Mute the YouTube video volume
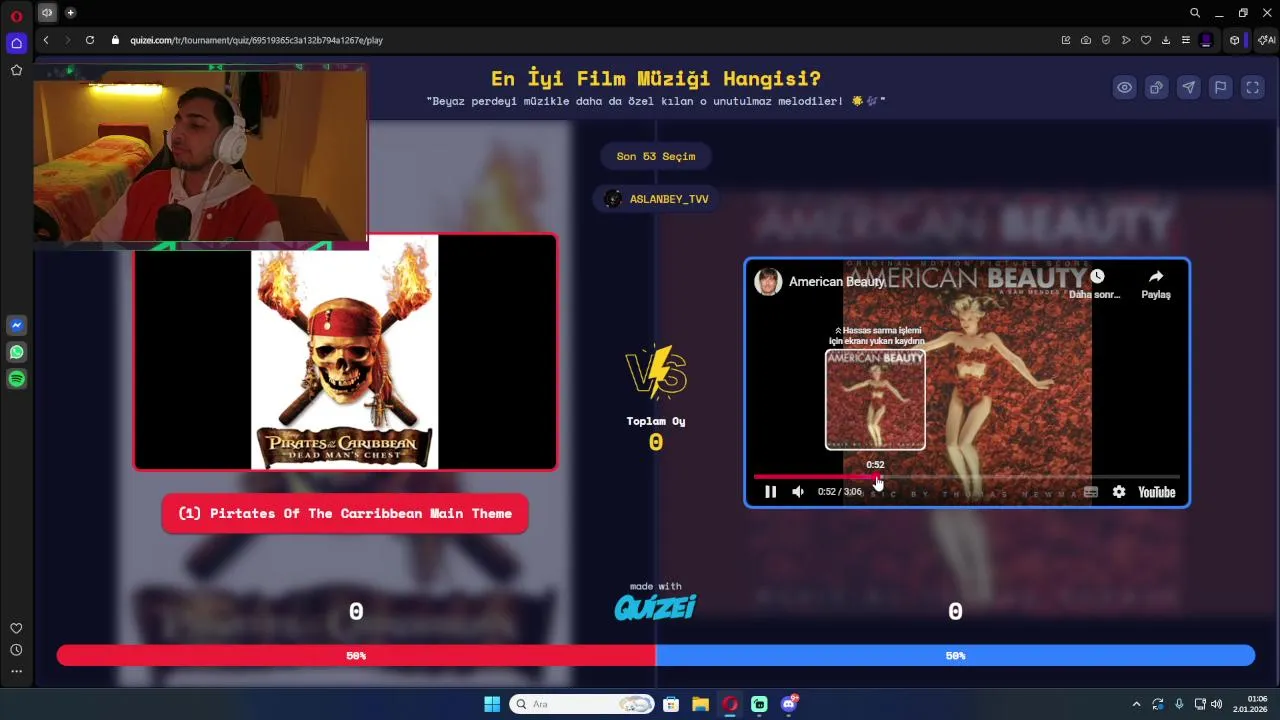 [798, 491]
